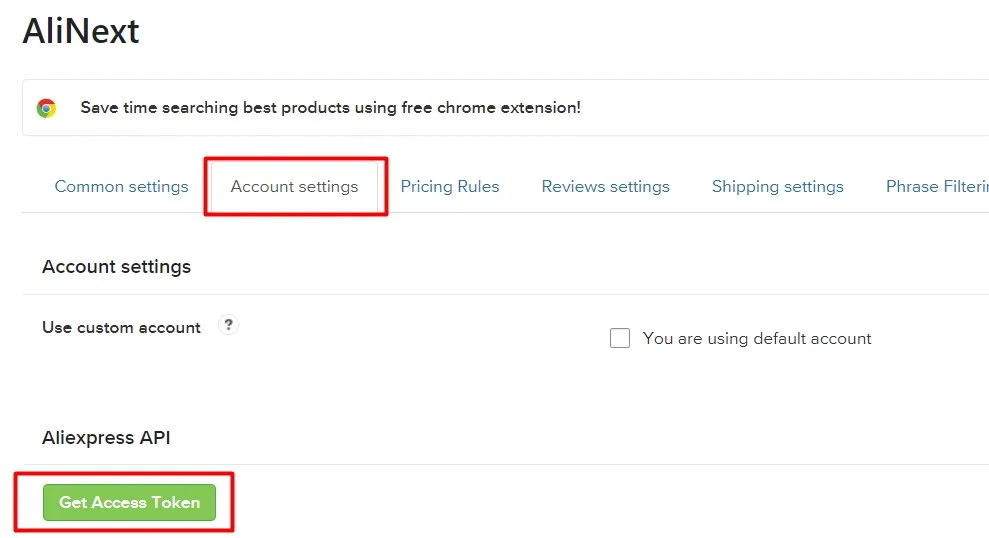Image resolution: width=989 pixels, height=538 pixels.
Task: Click the Account settings section heading
Action: click(116, 267)
